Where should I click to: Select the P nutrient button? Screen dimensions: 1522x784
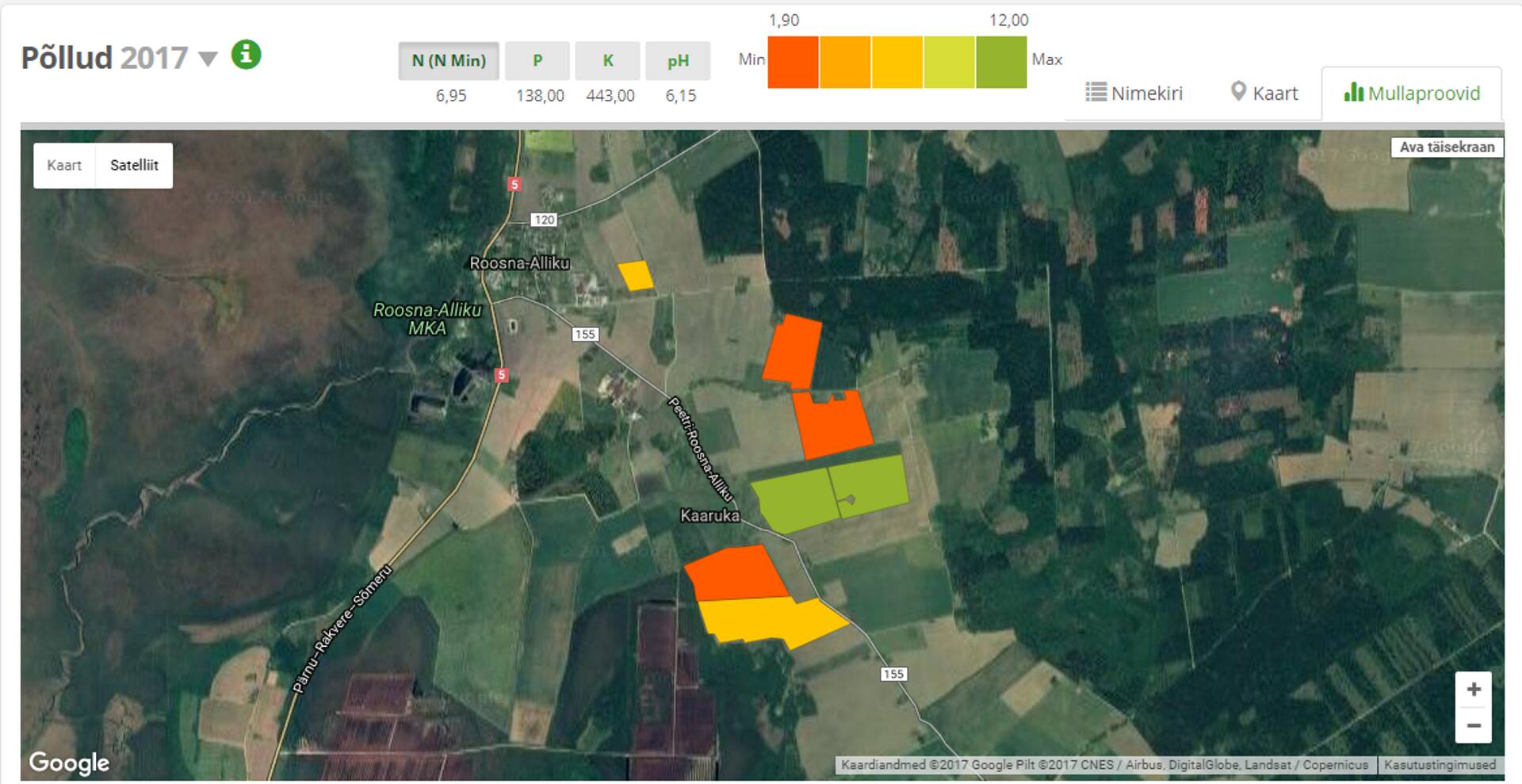coord(537,61)
